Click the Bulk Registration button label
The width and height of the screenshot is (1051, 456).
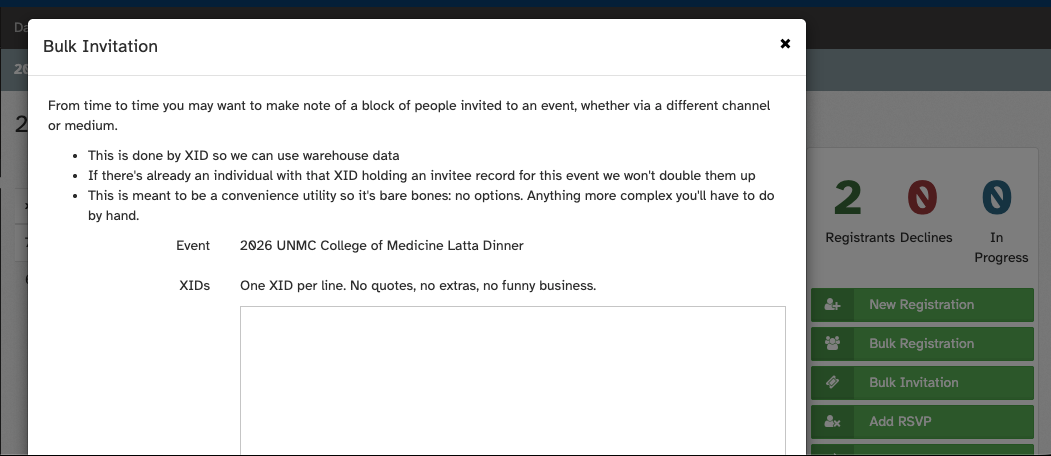tap(922, 343)
